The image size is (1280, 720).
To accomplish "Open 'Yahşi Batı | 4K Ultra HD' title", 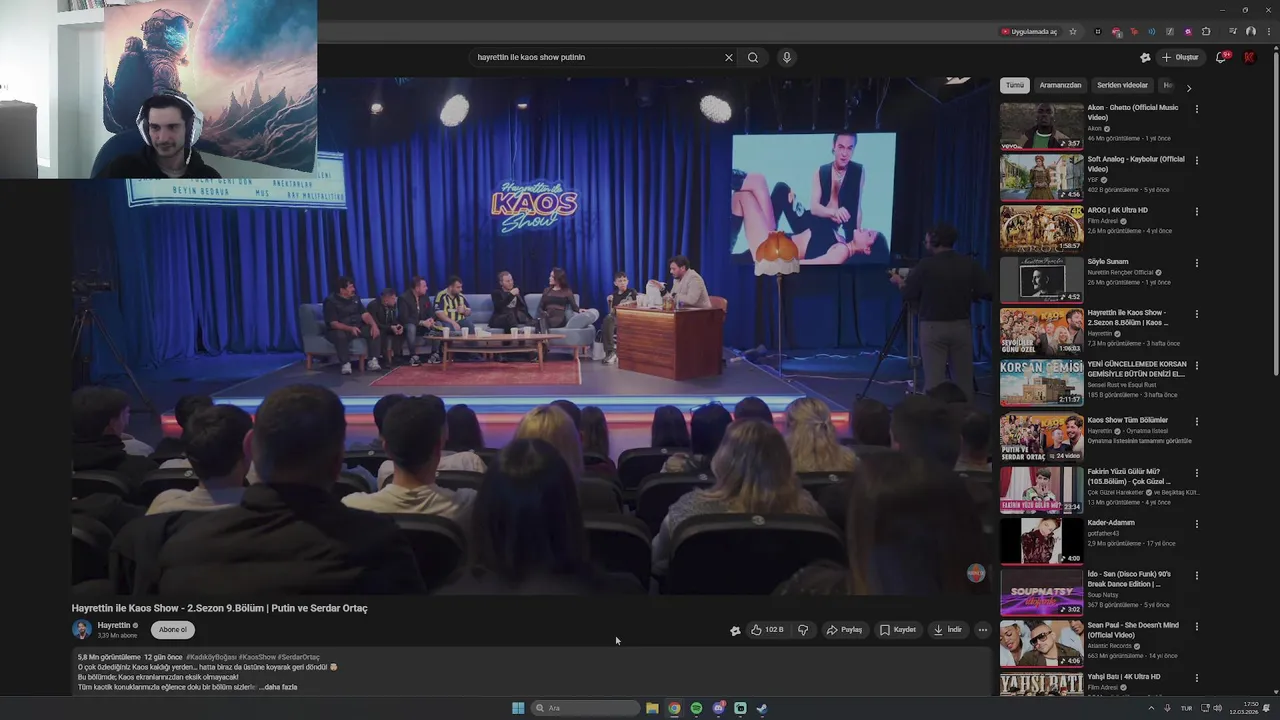I will tap(1124, 677).
